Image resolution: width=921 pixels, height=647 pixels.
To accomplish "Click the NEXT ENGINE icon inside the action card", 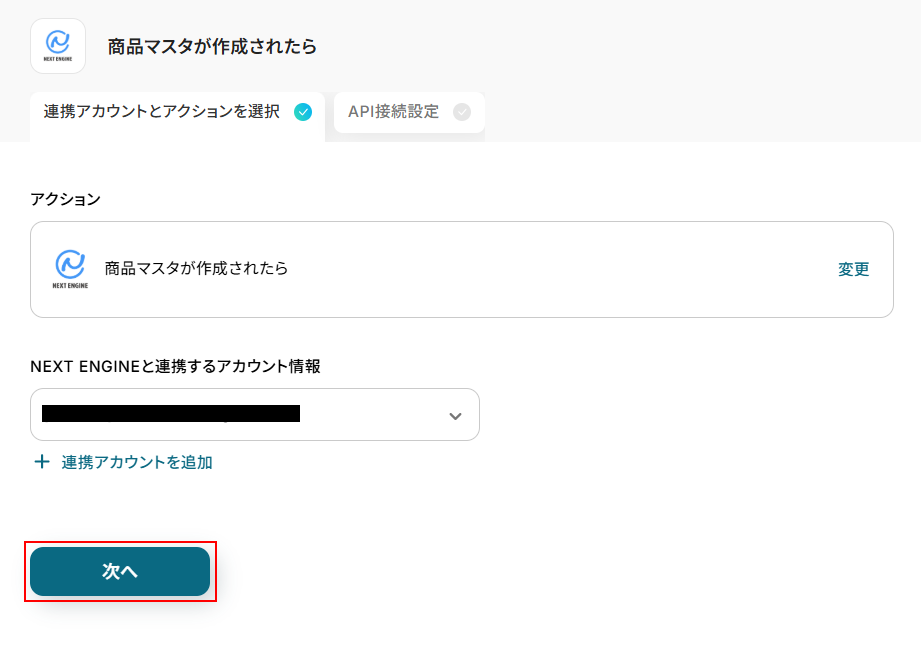I will click(70, 264).
